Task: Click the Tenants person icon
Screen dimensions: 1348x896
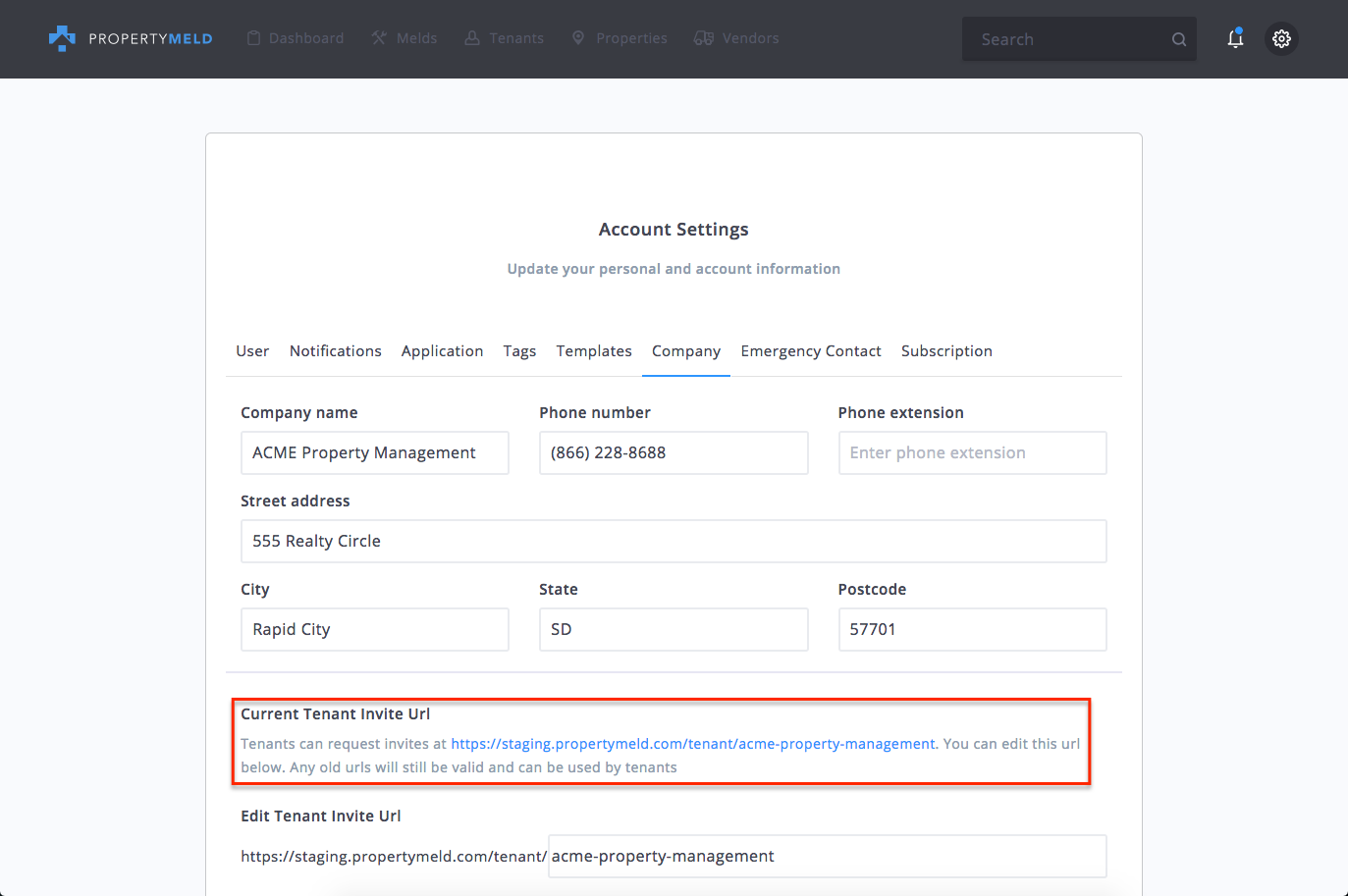Action: click(x=472, y=38)
